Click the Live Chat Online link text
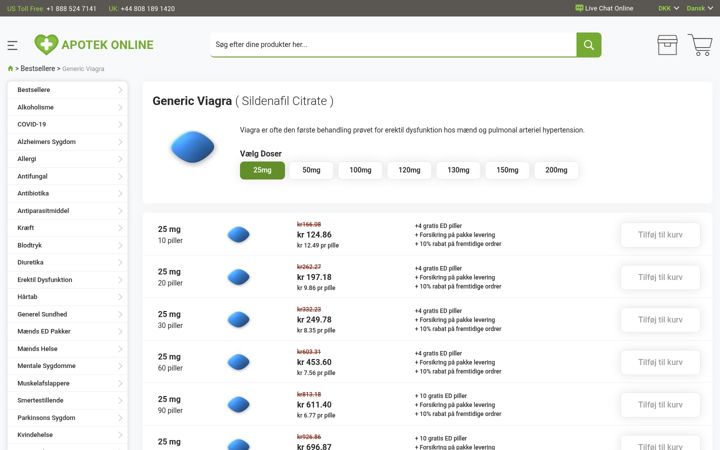Screen dimensions: 720x450 click(x=609, y=8)
